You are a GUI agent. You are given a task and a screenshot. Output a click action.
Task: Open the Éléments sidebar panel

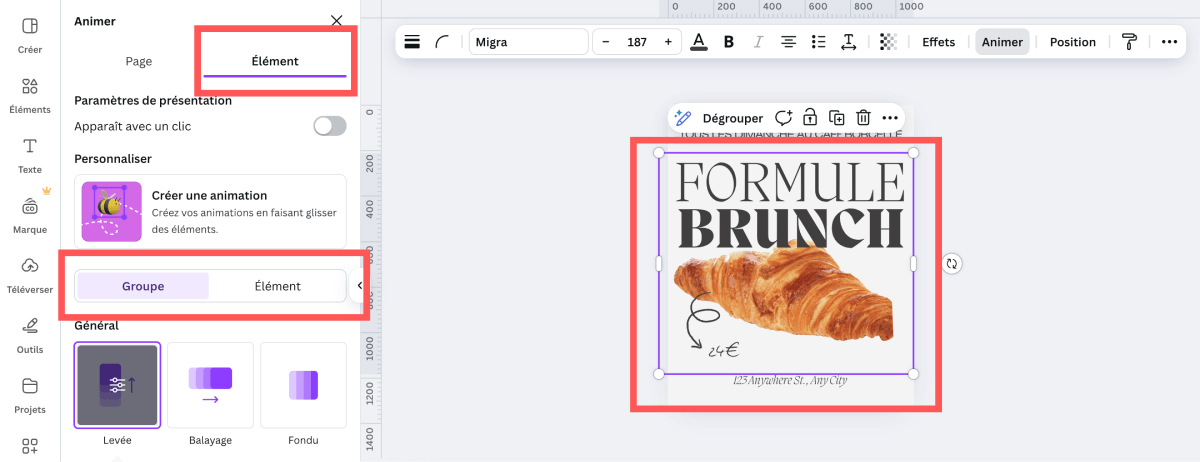click(x=29, y=95)
